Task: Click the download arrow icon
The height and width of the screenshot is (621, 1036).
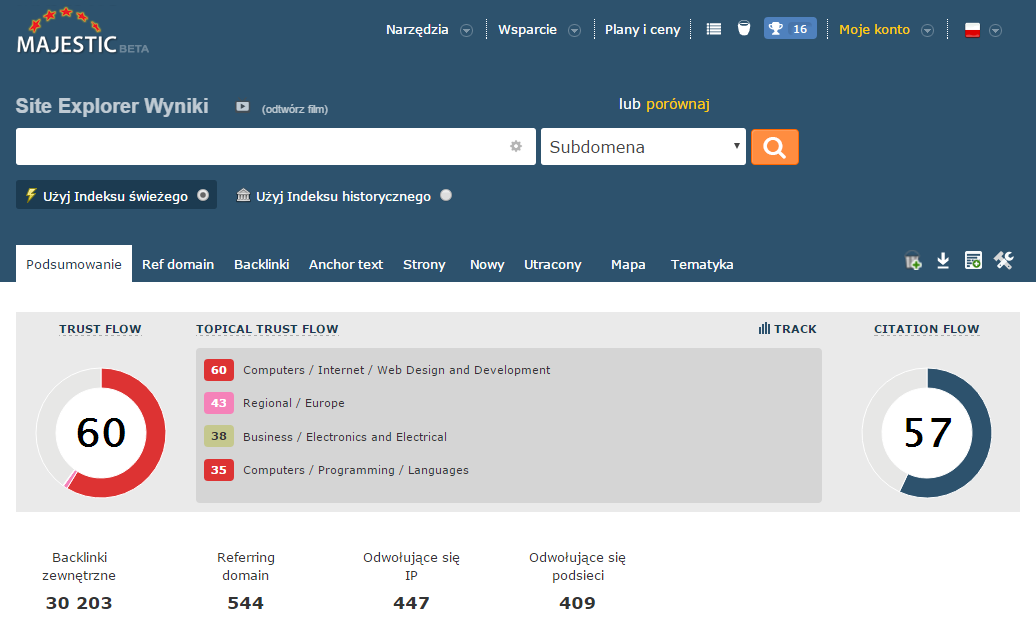Action: point(942,261)
